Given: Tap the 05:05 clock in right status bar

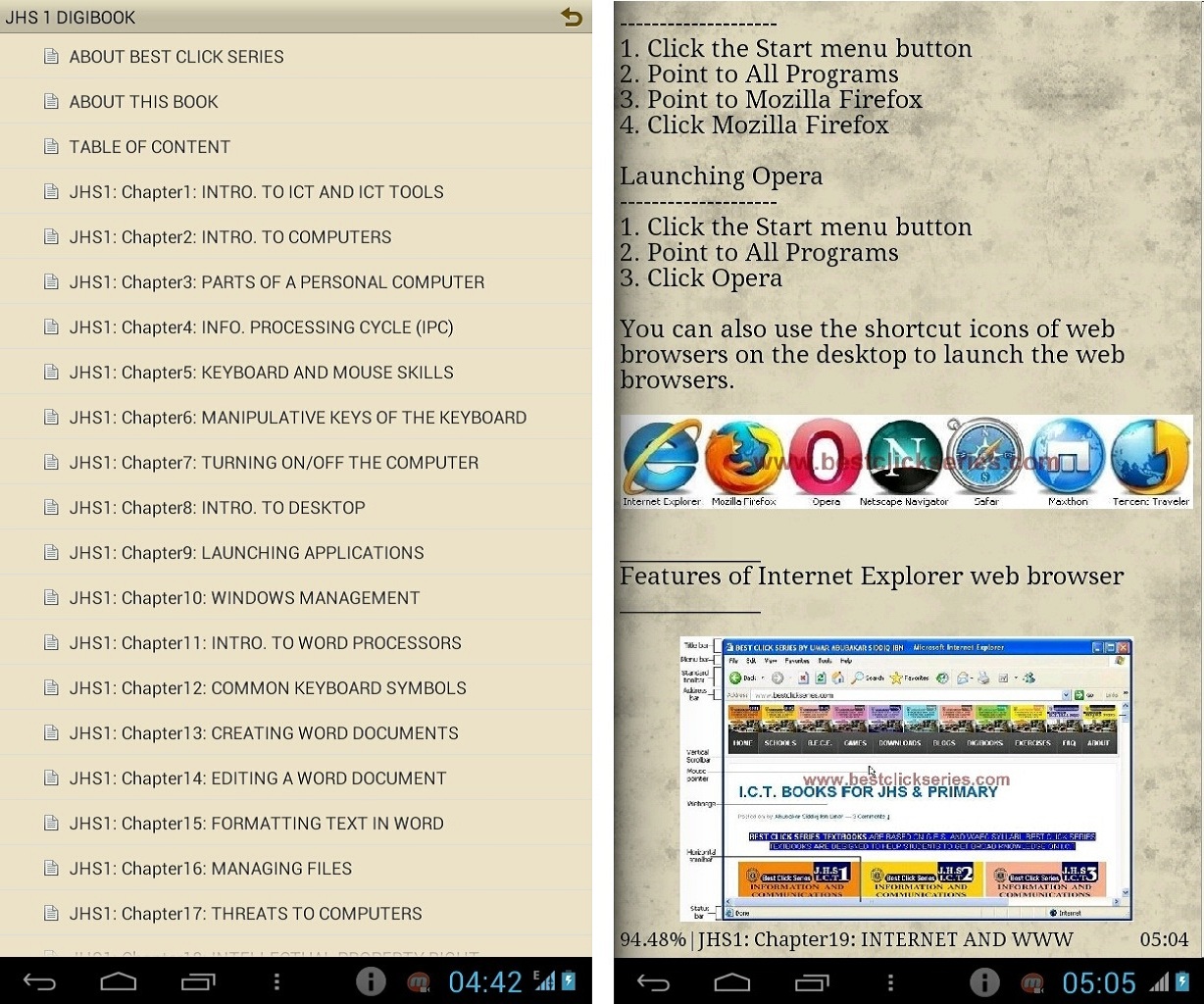Looking at the screenshot, I should 1098,982.
